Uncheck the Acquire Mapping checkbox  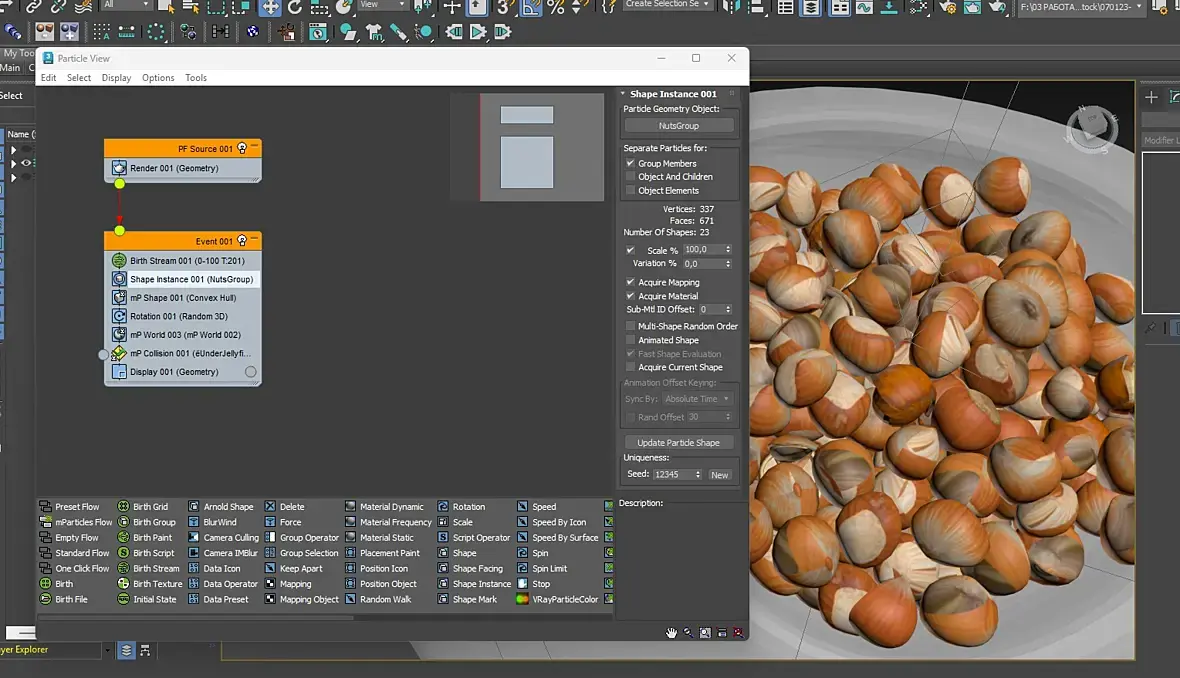[630, 282]
